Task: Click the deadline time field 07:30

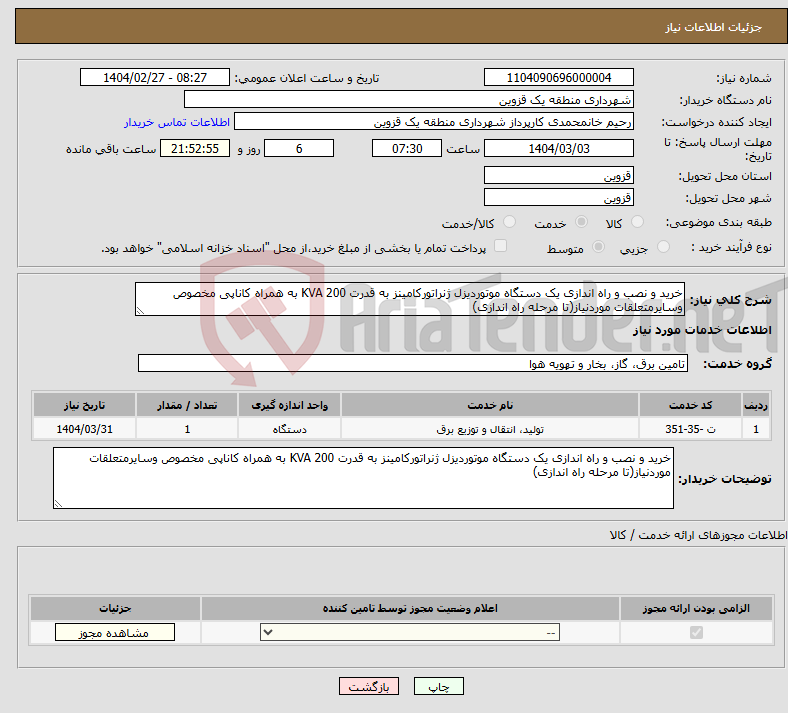Action: click(x=407, y=148)
